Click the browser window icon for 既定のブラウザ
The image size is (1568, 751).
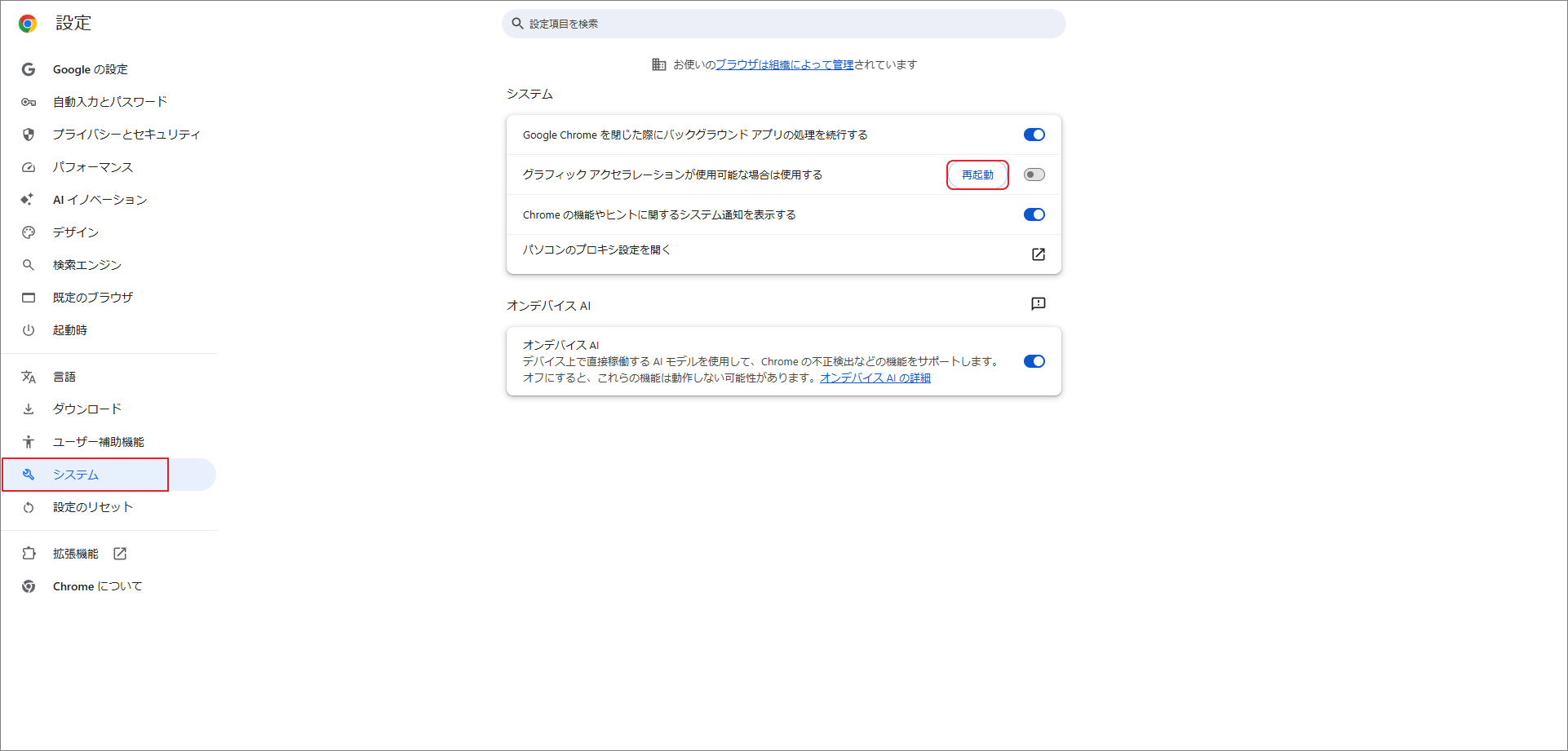pos(29,298)
